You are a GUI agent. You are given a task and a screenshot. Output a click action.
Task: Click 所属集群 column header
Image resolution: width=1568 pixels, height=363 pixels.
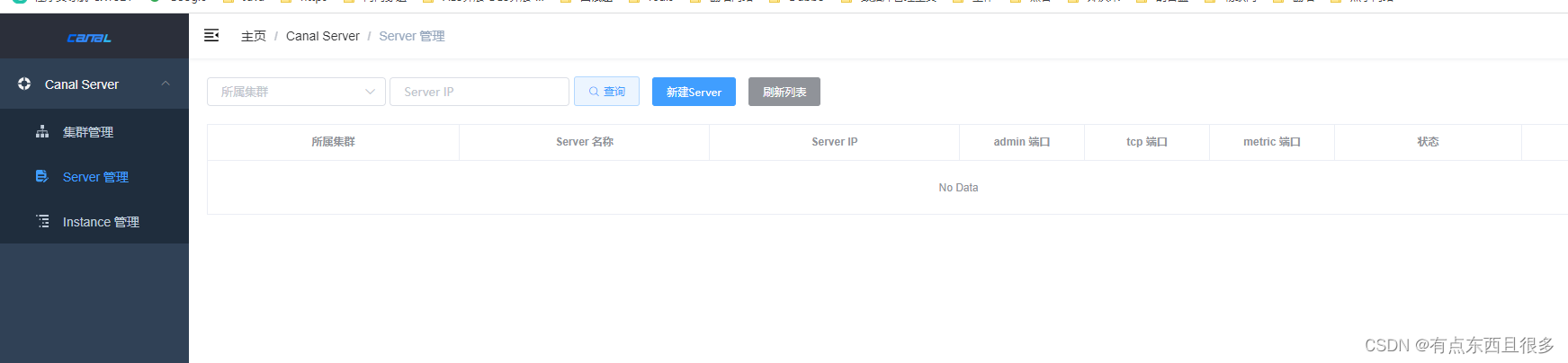pos(333,142)
